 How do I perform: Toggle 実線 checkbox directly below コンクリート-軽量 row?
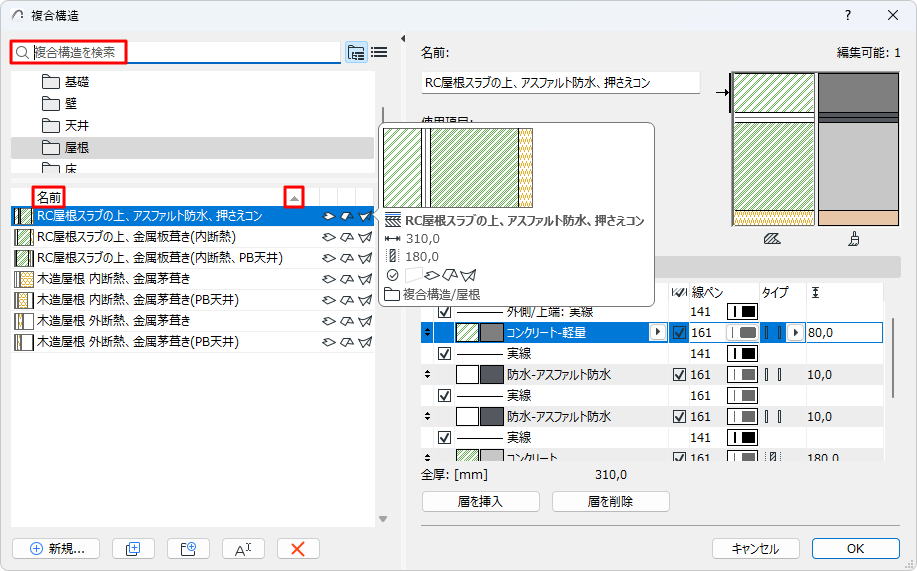(x=444, y=354)
